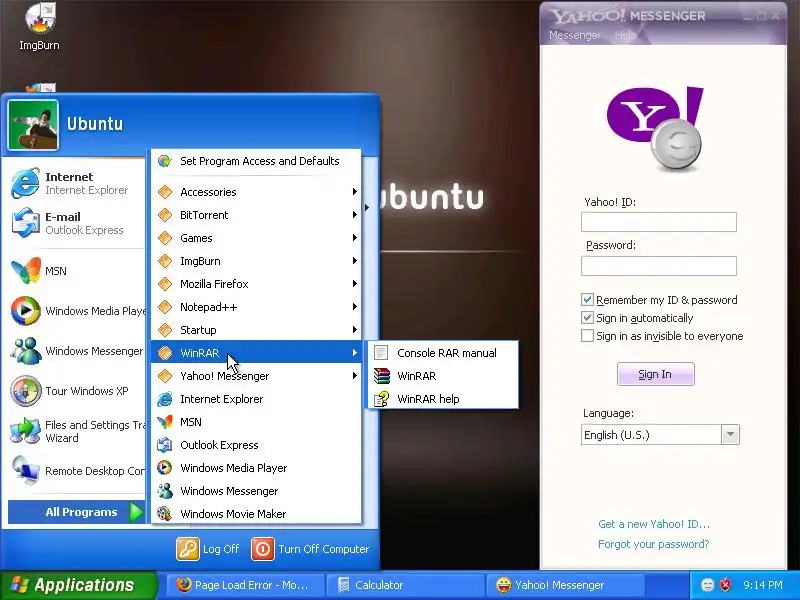The width and height of the screenshot is (800, 600).
Task: Select the highlighted WinRAR folder entry
Action: (256, 353)
